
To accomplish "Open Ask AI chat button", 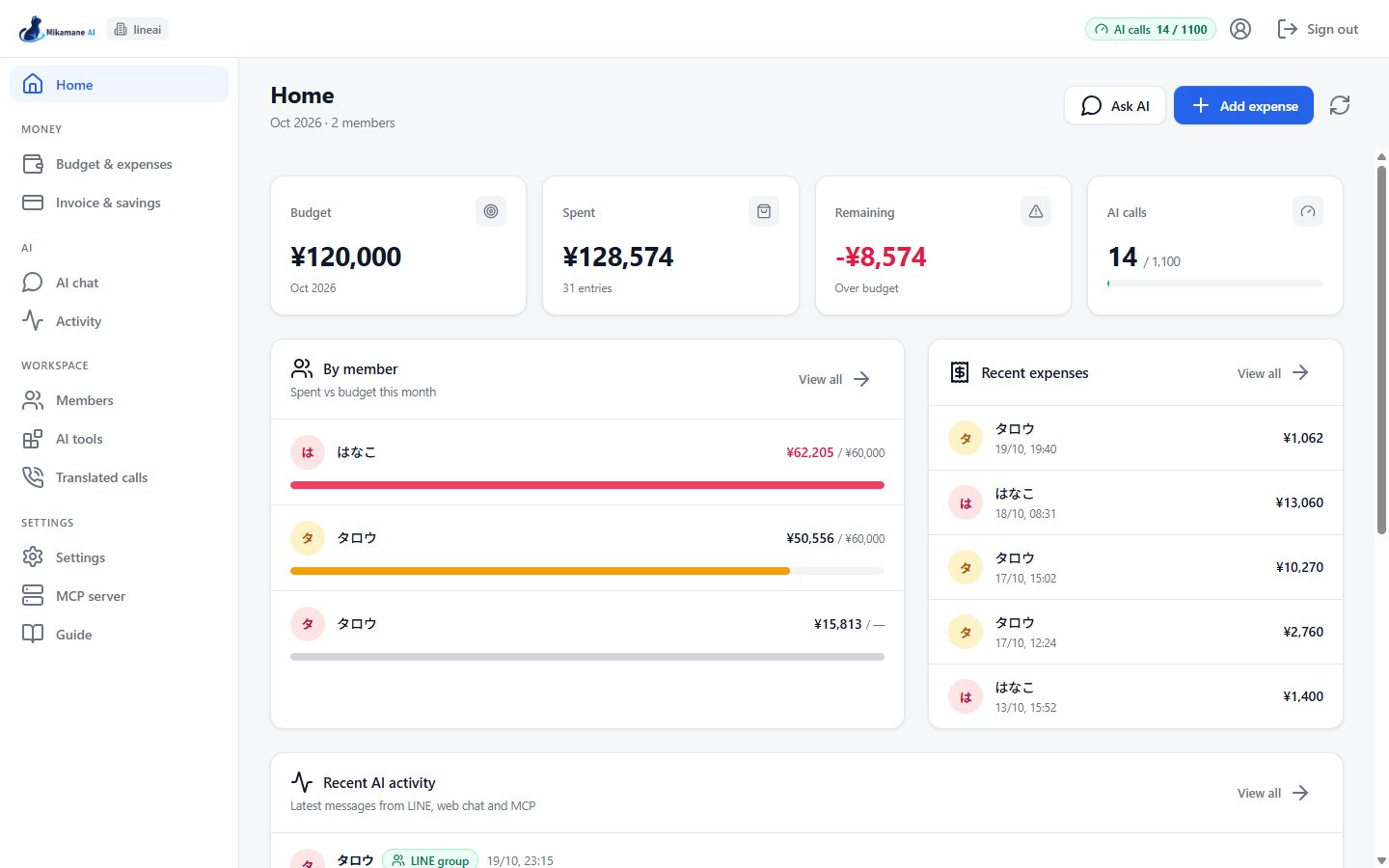I will [1115, 105].
